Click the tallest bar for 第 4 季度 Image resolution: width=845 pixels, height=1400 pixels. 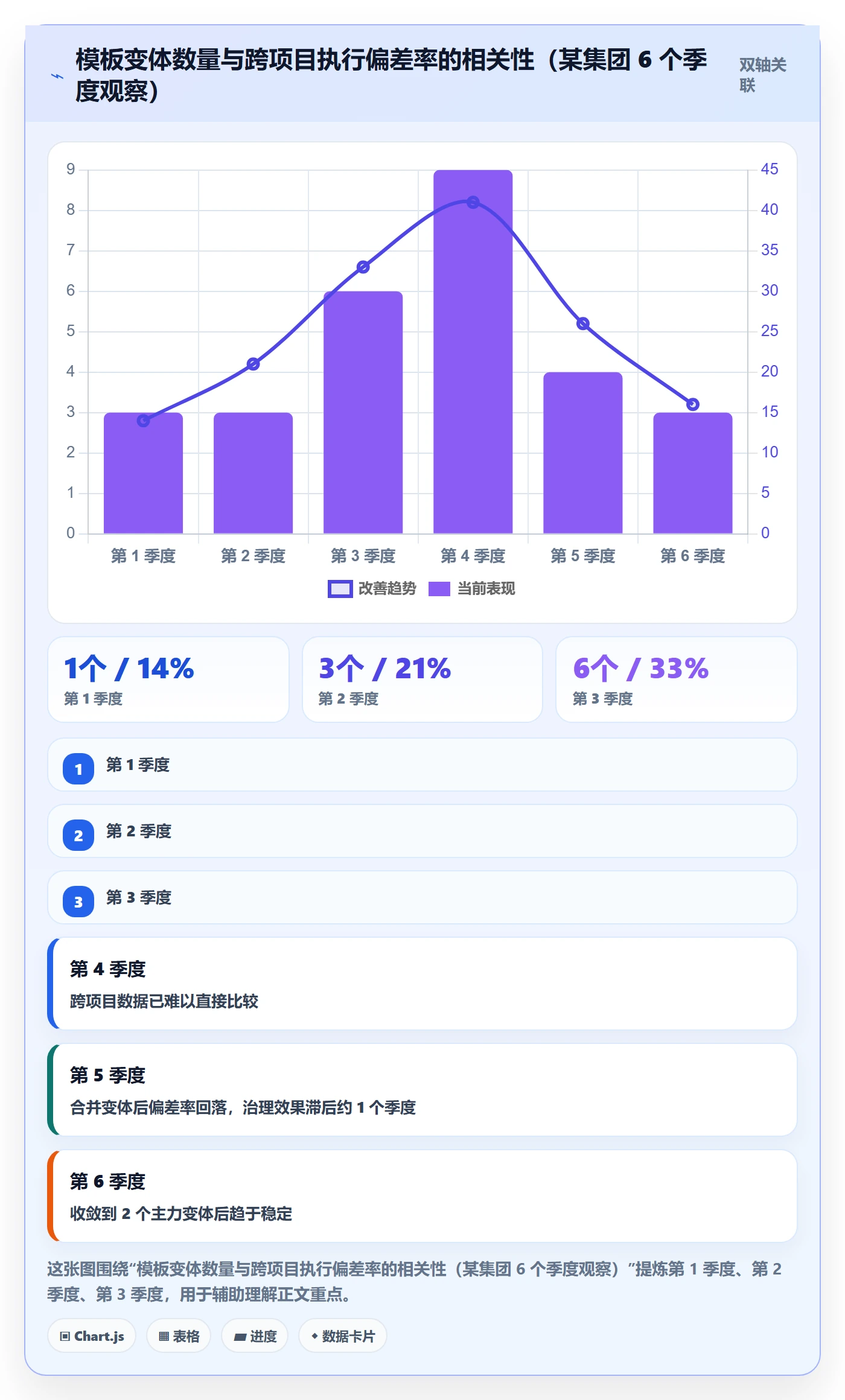coord(473,352)
